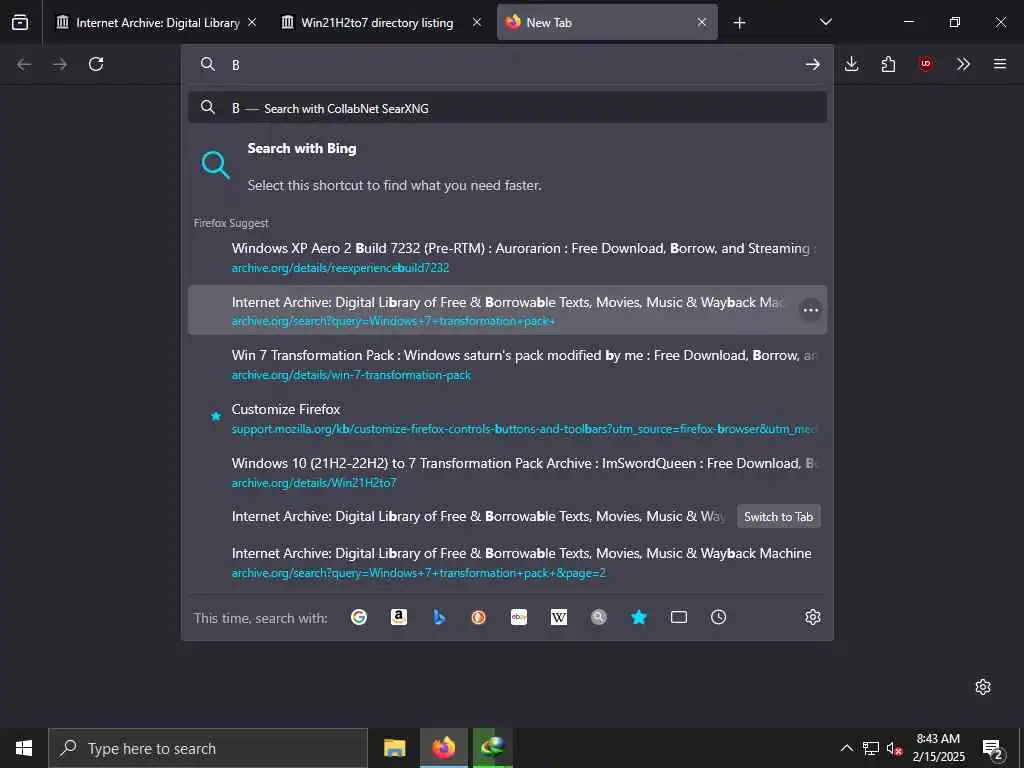Show more toolbar tools overflow chevron
Viewport: 1024px width, 768px height.
click(x=963, y=64)
